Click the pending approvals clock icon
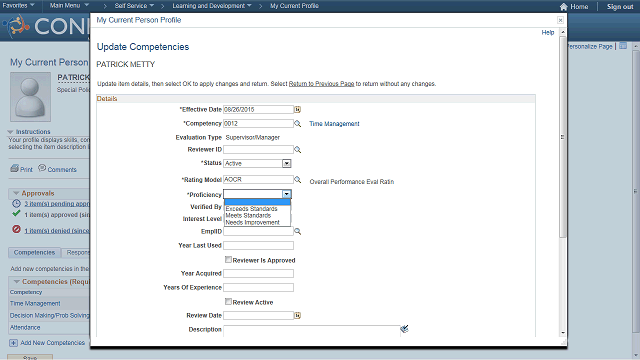This screenshot has height=360, width=640. 16,203
